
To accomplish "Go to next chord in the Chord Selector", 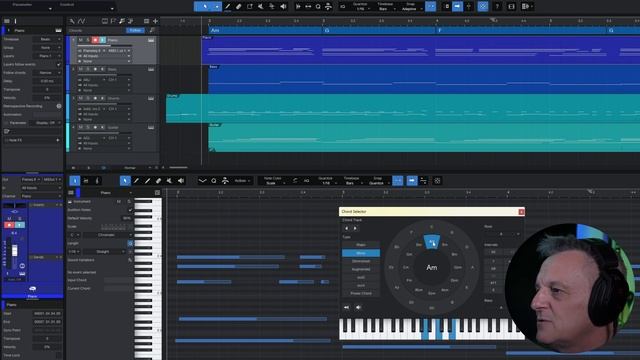I will tap(355, 229).
